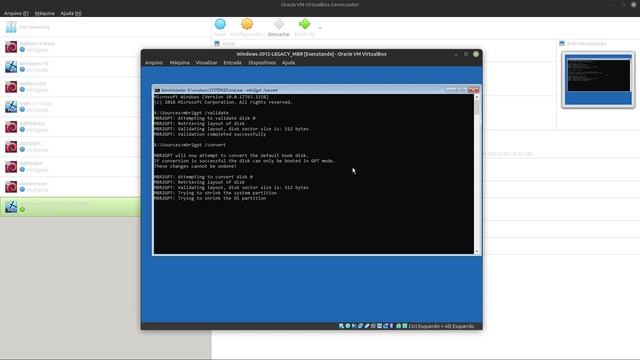Select the Debian11-Host virtual machine entry

70,47
